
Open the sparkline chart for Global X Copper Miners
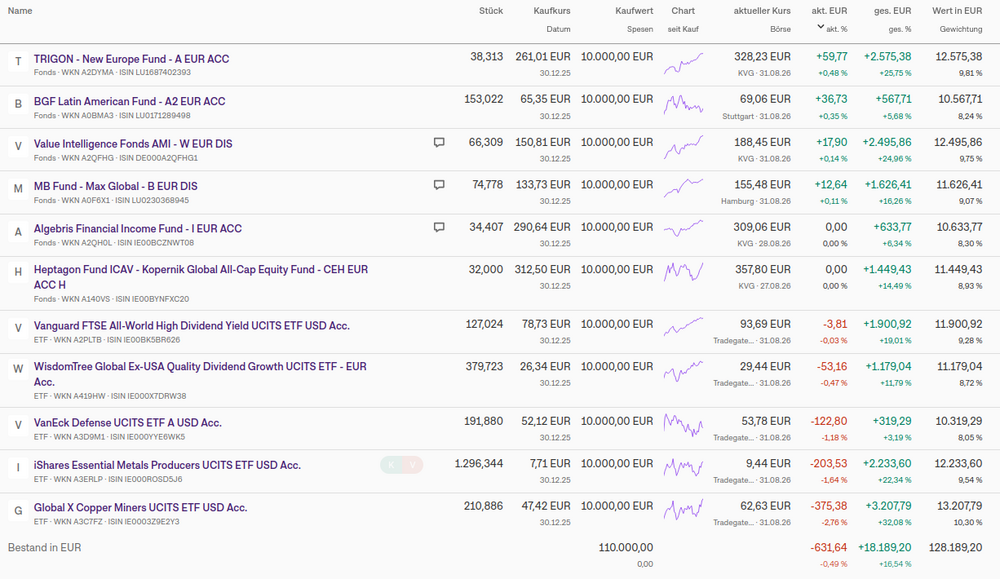(x=683, y=509)
